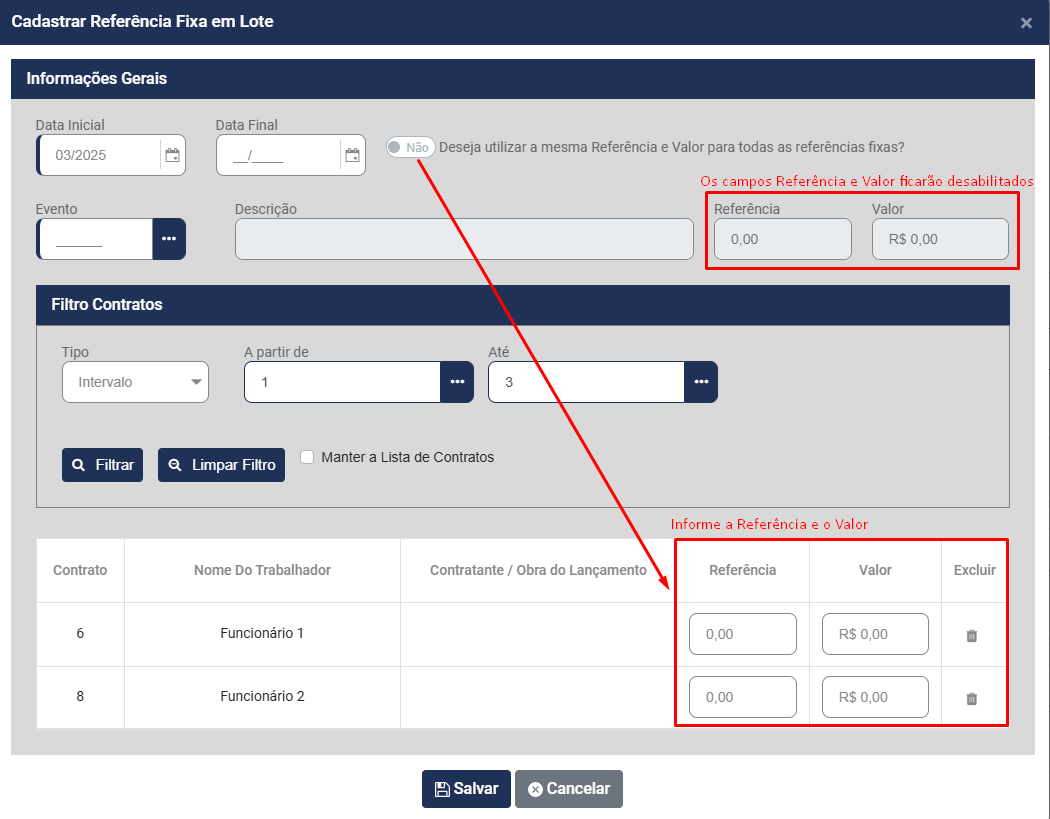The image size is (1050, 819).
Task: Click the Informações Gerais section header
Action: coord(523,79)
